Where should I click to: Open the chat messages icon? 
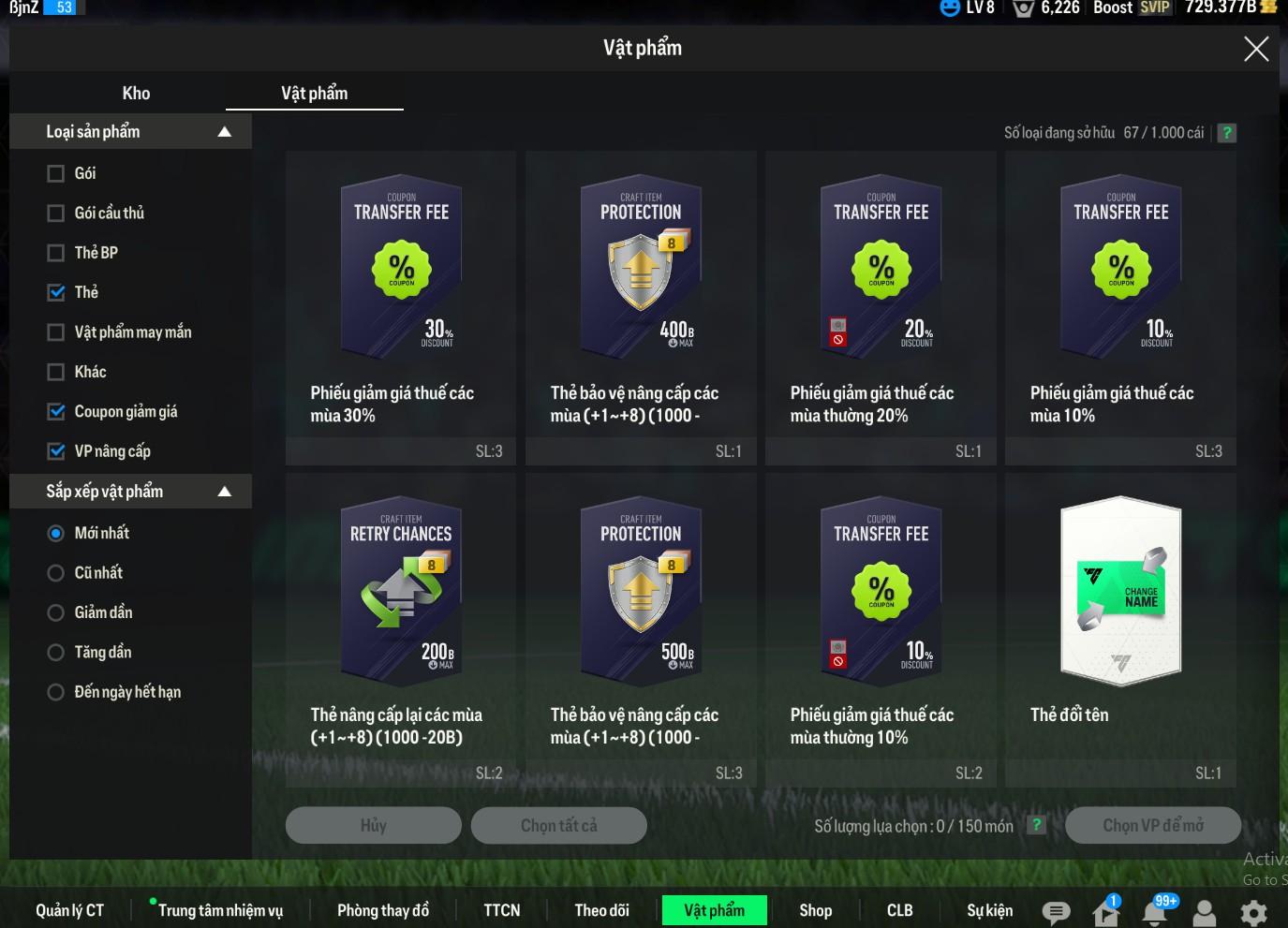click(1056, 912)
